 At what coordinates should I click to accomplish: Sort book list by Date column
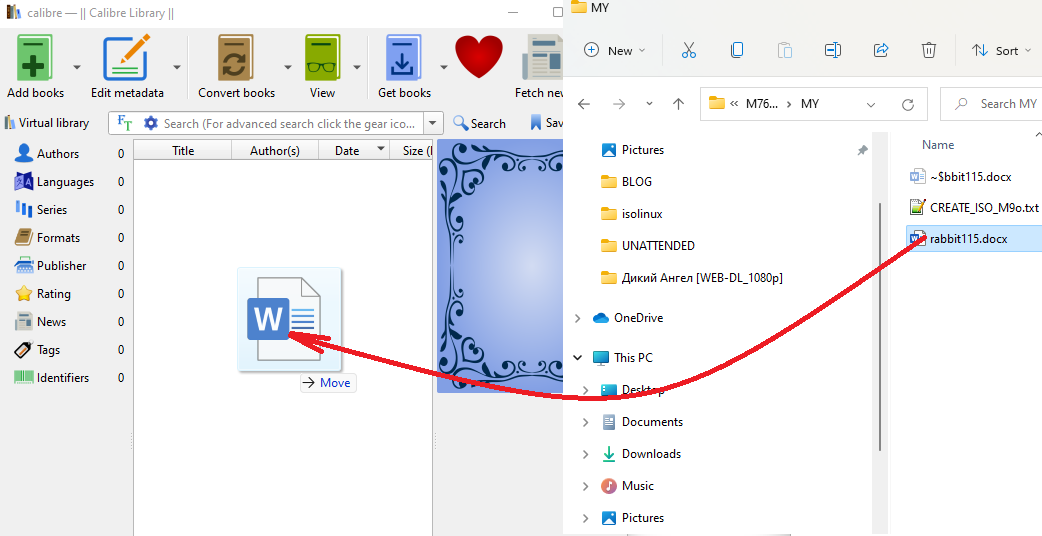(x=353, y=151)
